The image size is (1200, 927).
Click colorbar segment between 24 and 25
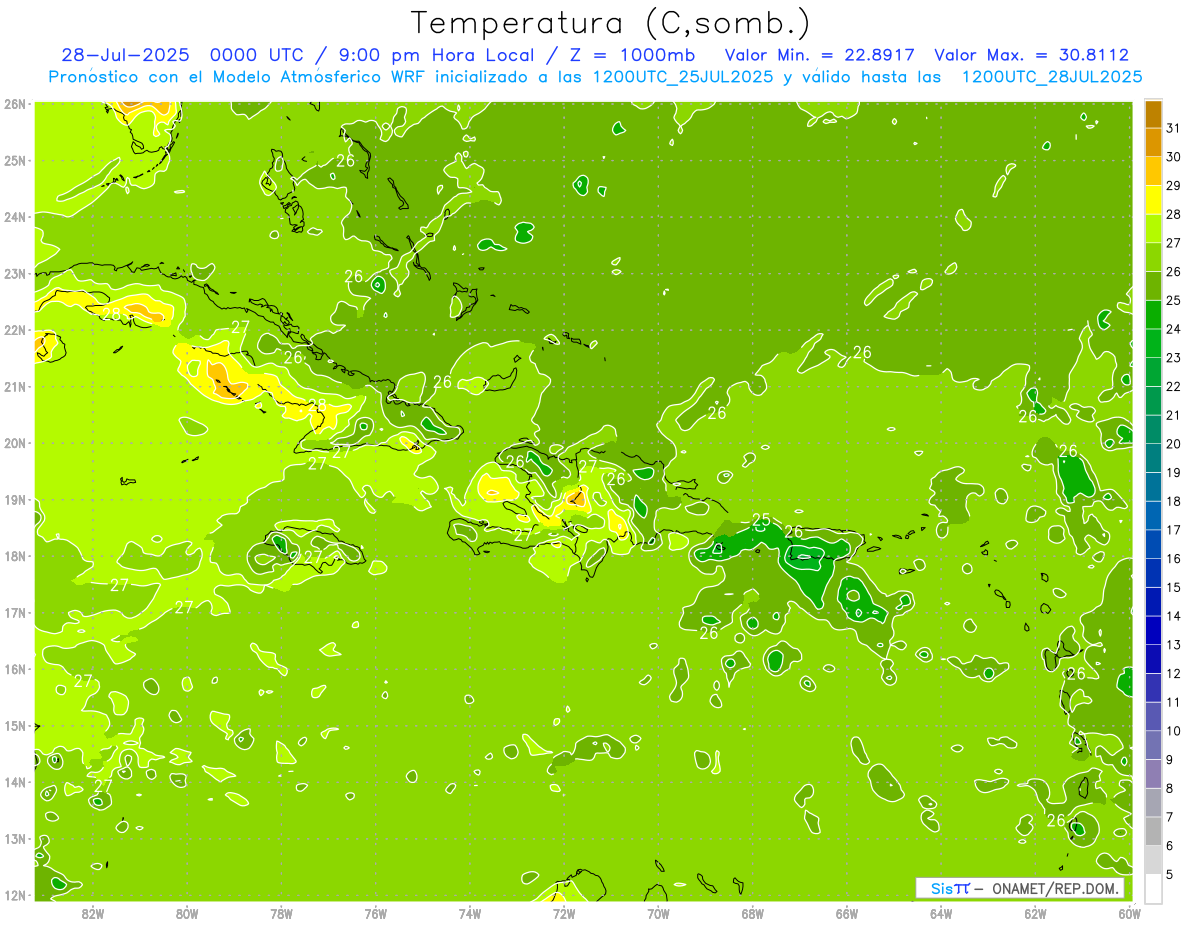click(1153, 315)
